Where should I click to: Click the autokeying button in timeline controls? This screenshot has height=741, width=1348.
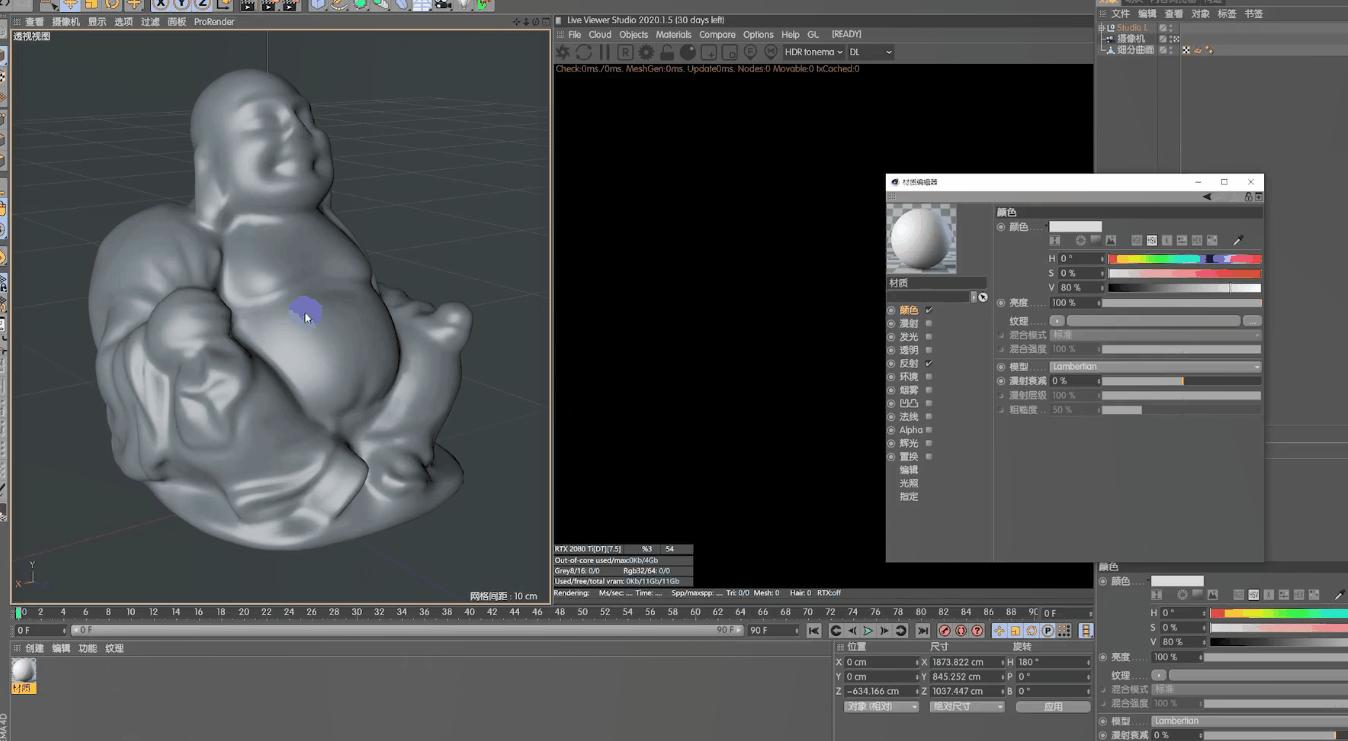tap(961, 631)
